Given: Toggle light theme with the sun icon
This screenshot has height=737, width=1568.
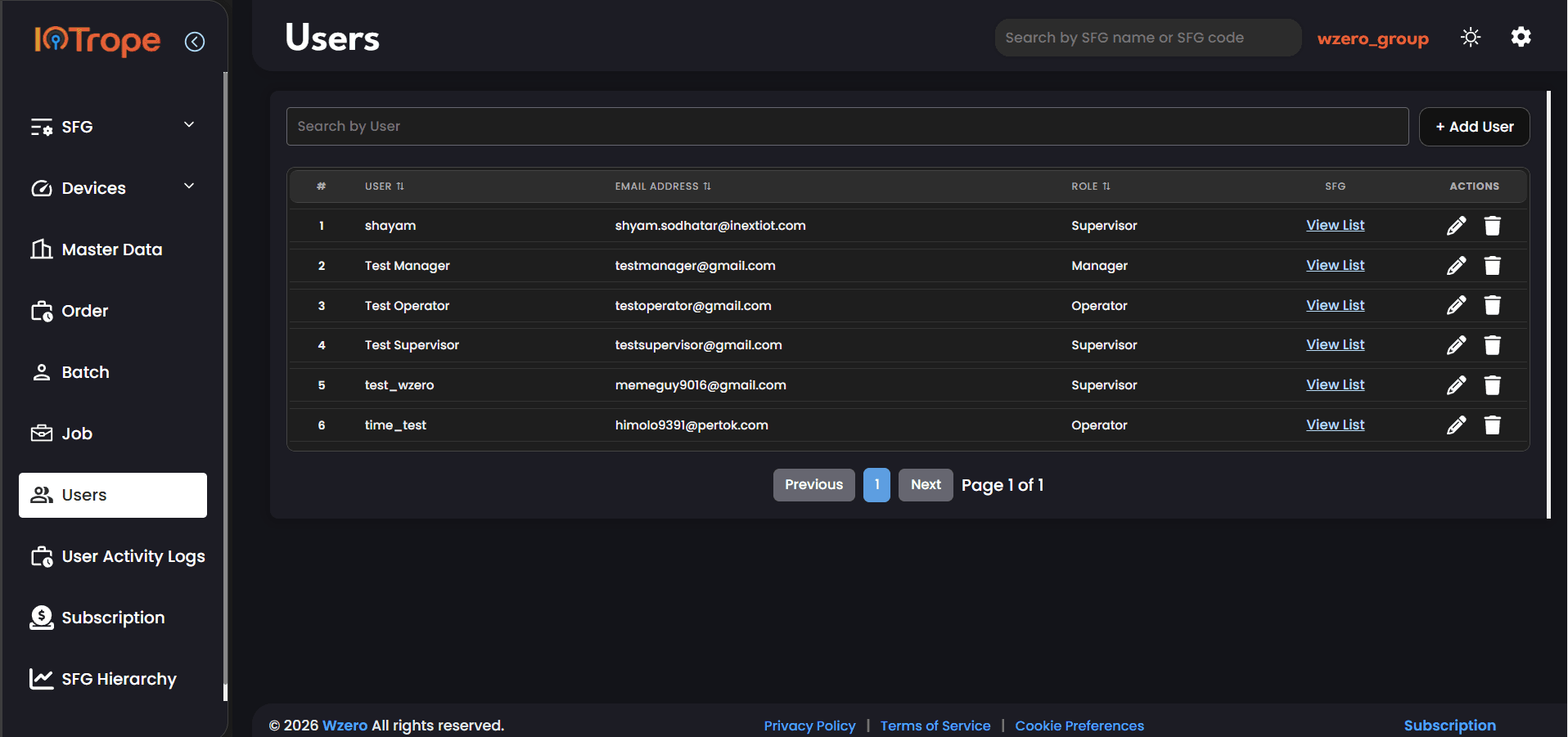Looking at the screenshot, I should pos(1471,38).
